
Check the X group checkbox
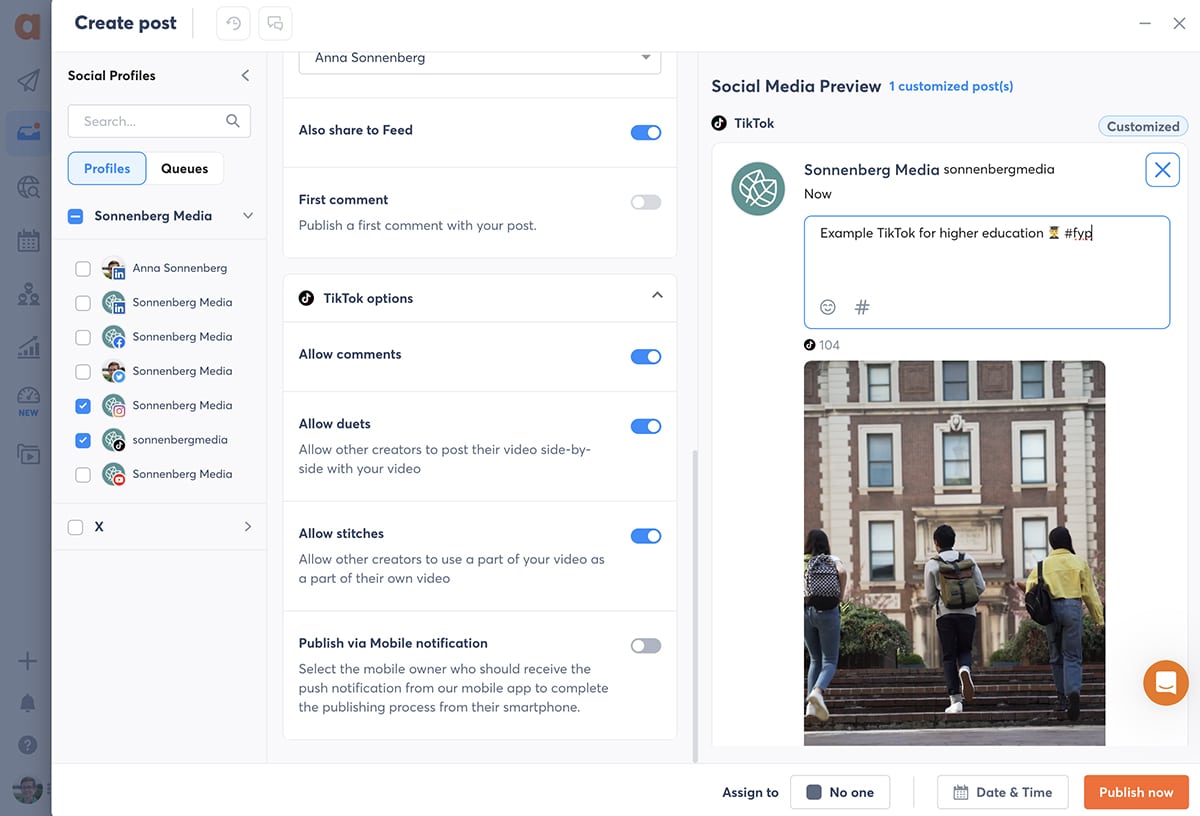point(75,527)
